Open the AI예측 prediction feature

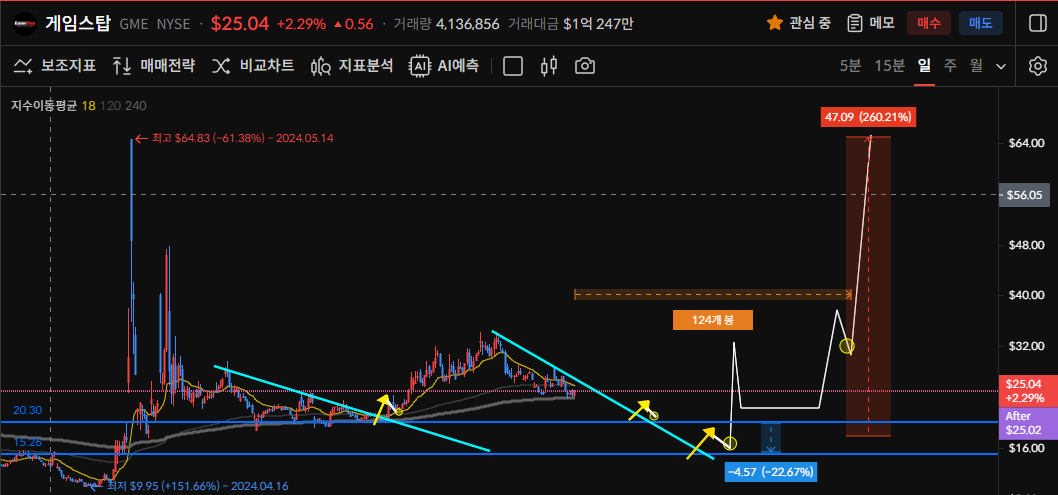[444, 65]
